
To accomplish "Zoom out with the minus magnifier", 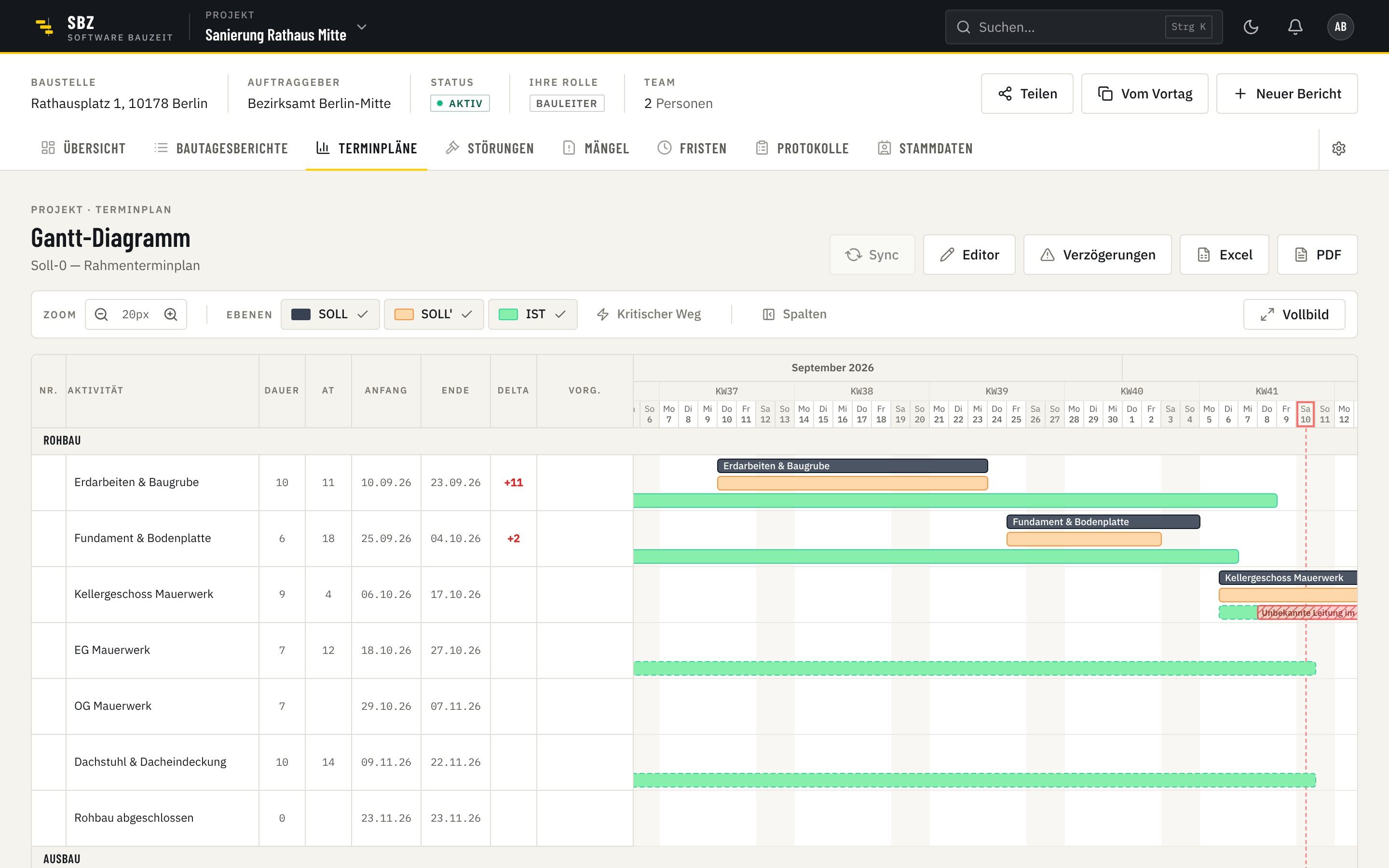I will 101,314.
